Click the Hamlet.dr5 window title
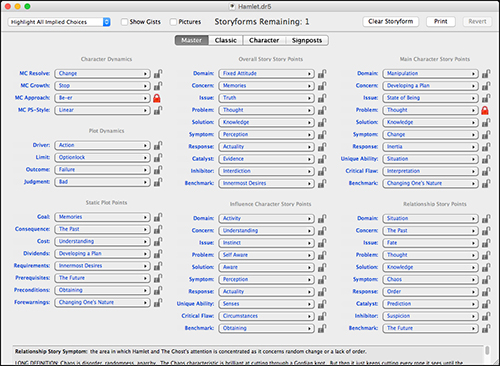 pyautogui.click(x=255, y=6)
